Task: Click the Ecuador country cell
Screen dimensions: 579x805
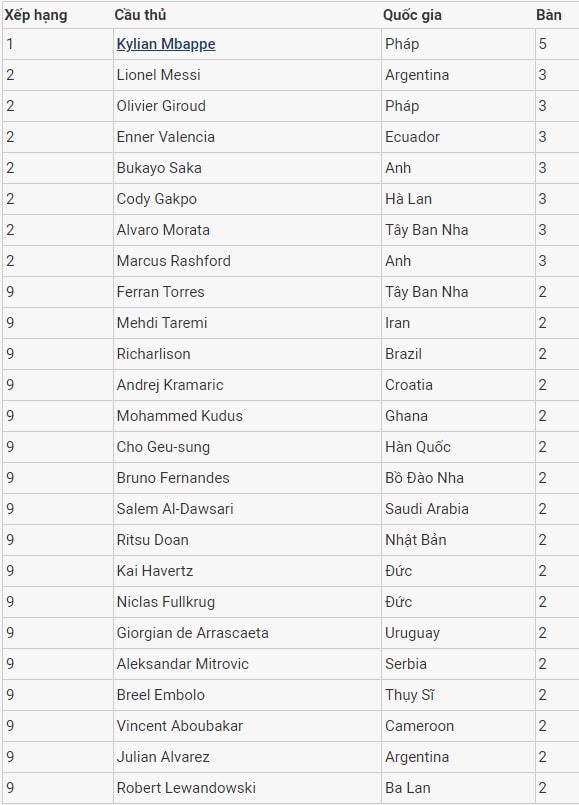Action: click(x=458, y=137)
